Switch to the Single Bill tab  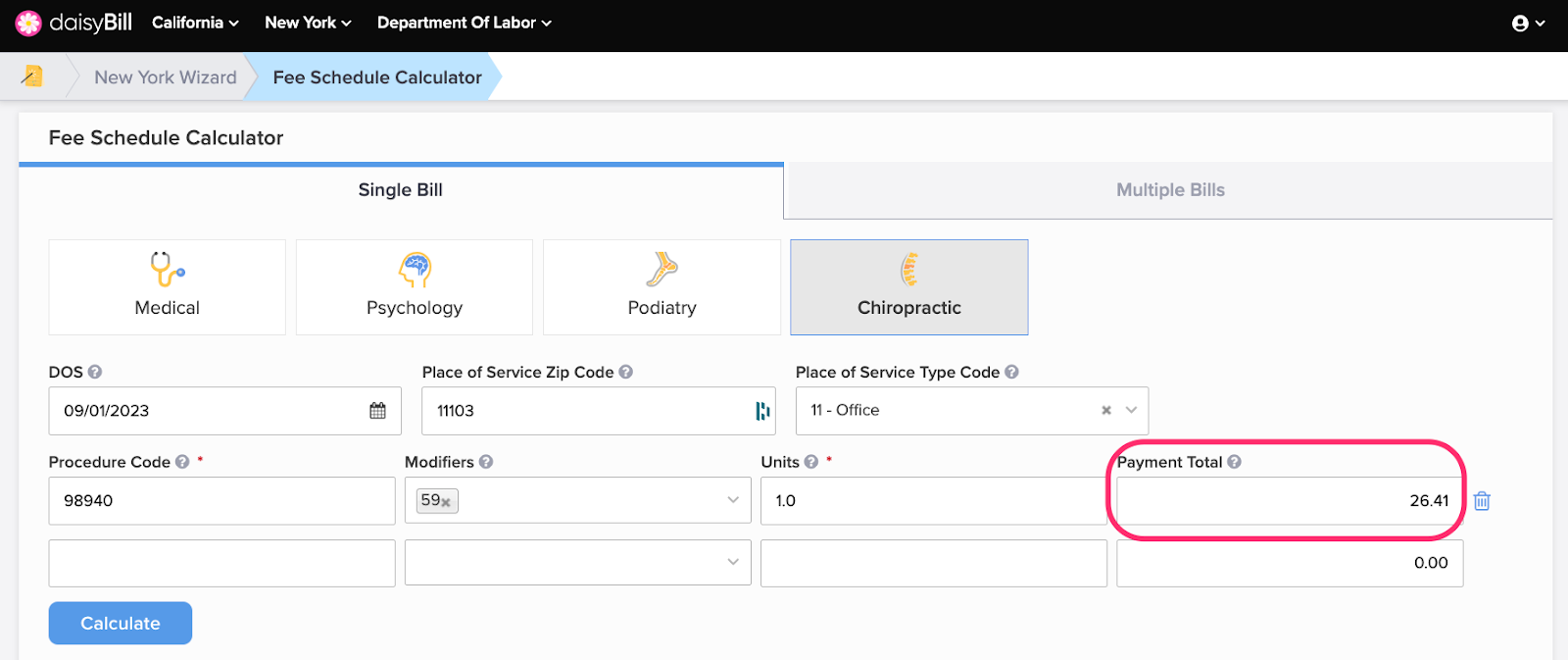point(401,190)
